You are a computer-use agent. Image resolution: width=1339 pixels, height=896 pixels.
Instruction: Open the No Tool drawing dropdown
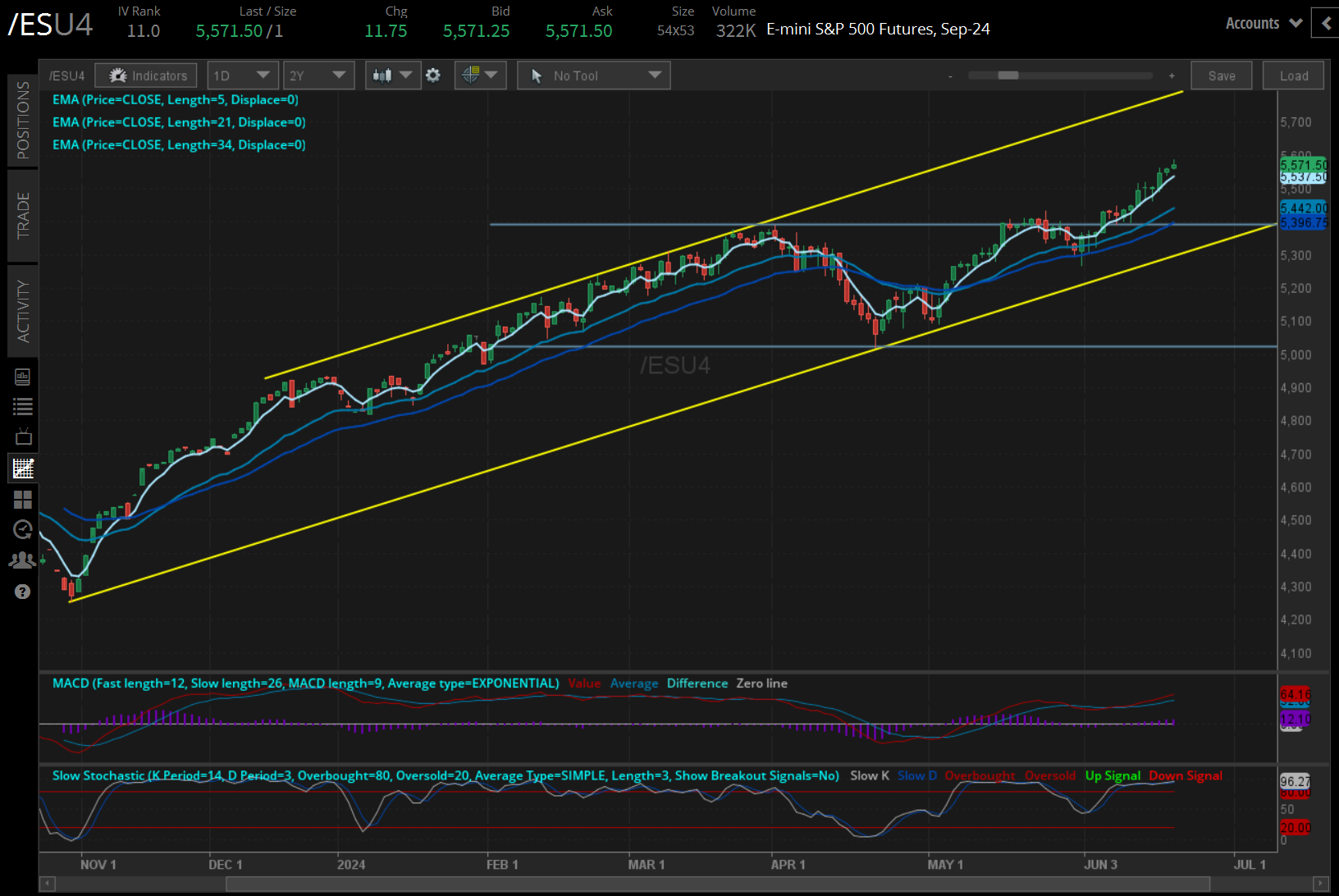(592, 75)
